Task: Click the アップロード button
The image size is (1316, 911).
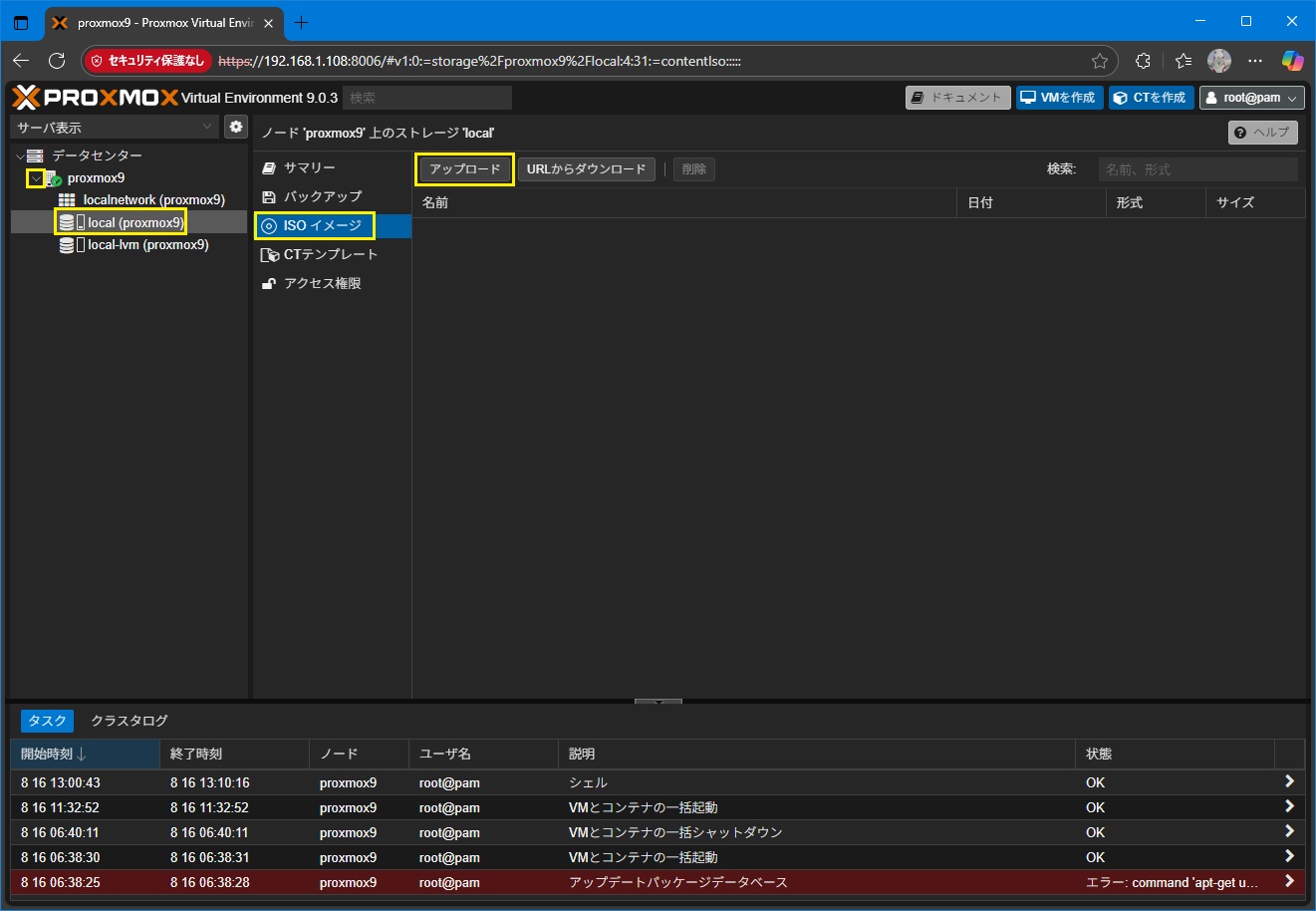Action: pos(465,169)
